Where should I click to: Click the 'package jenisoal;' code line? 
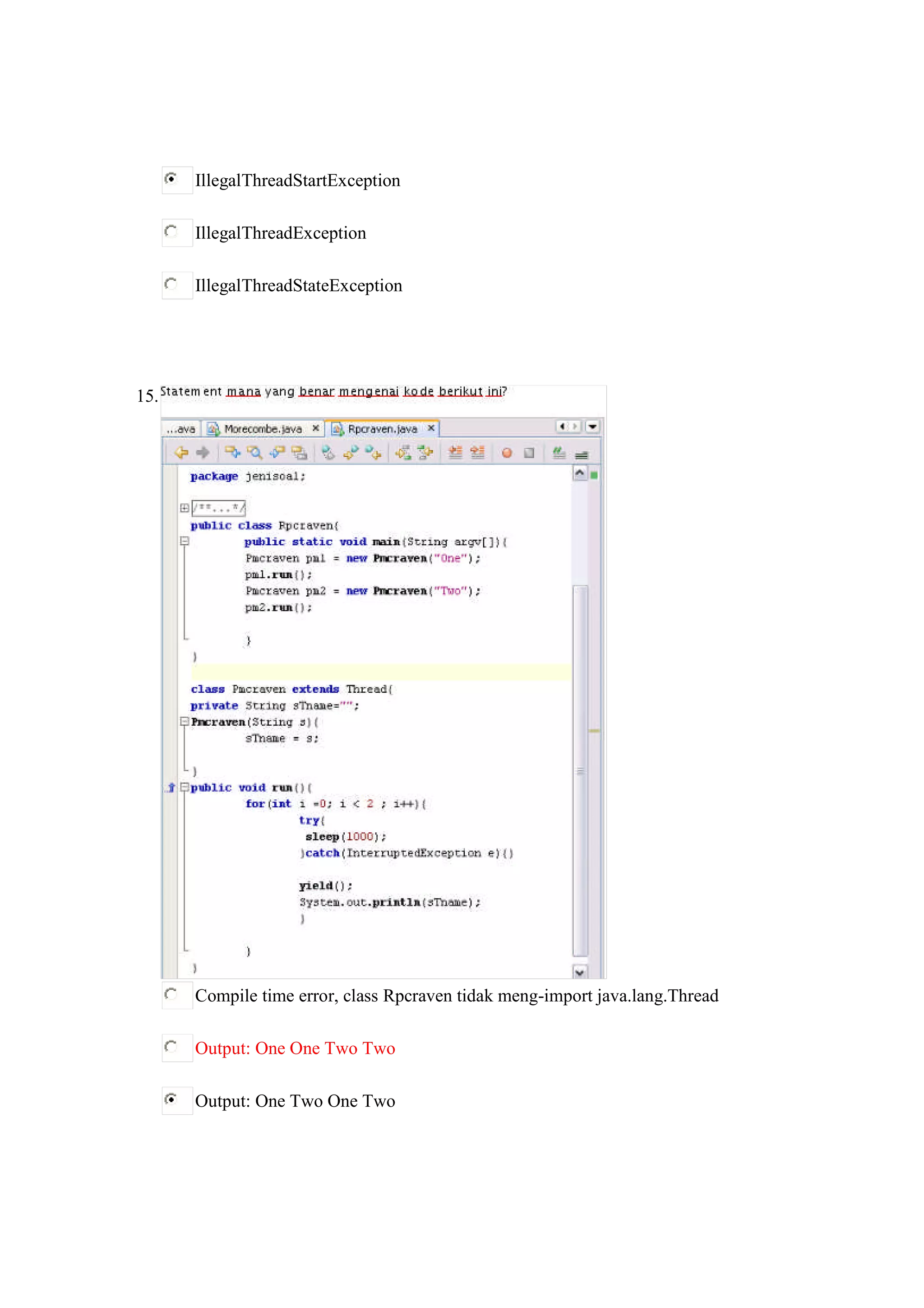coord(248,476)
